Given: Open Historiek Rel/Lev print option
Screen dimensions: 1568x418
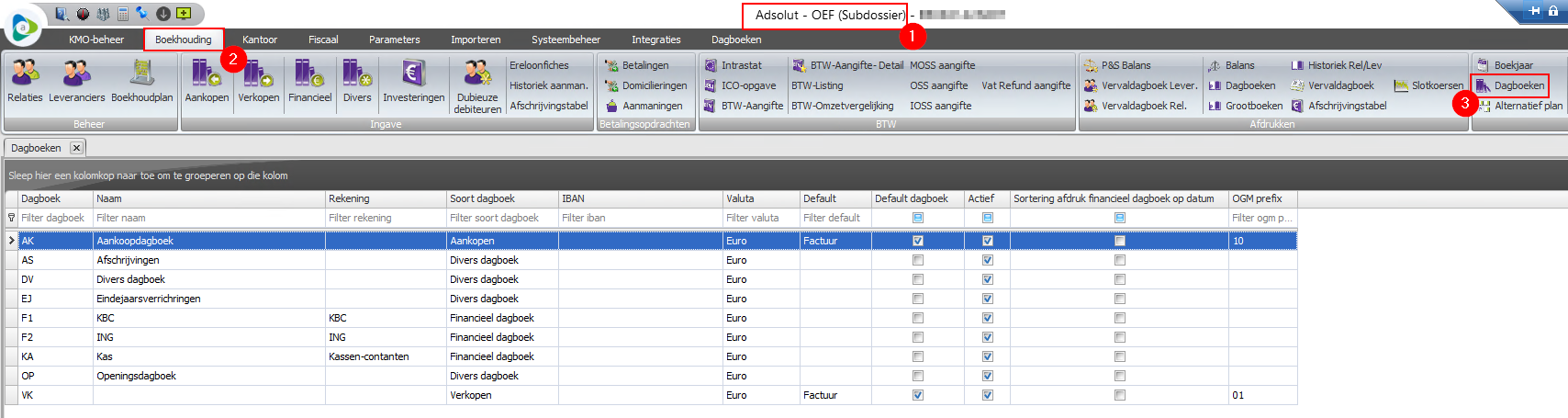Looking at the screenshot, I should click(1336, 65).
